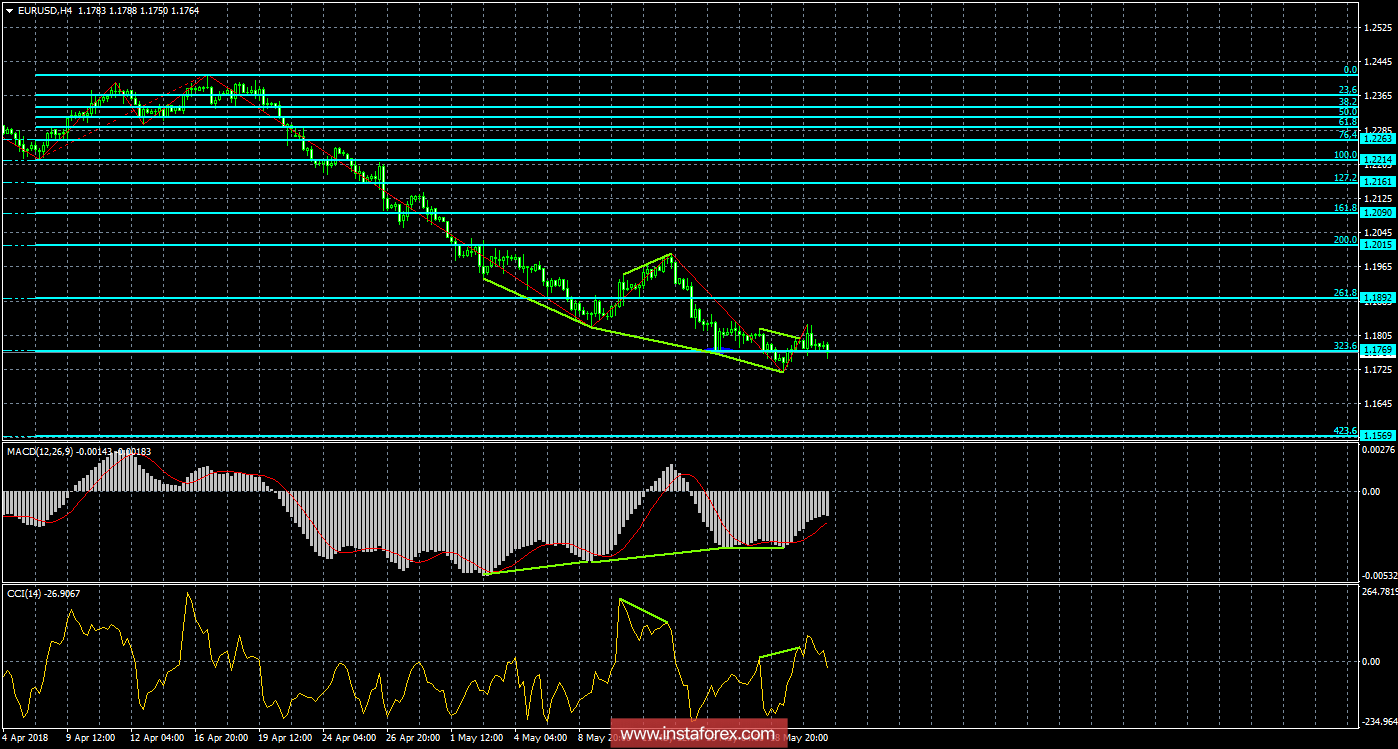Click the 1.2090 price tag
The image size is (1398, 749).
[x=1377, y=213]
